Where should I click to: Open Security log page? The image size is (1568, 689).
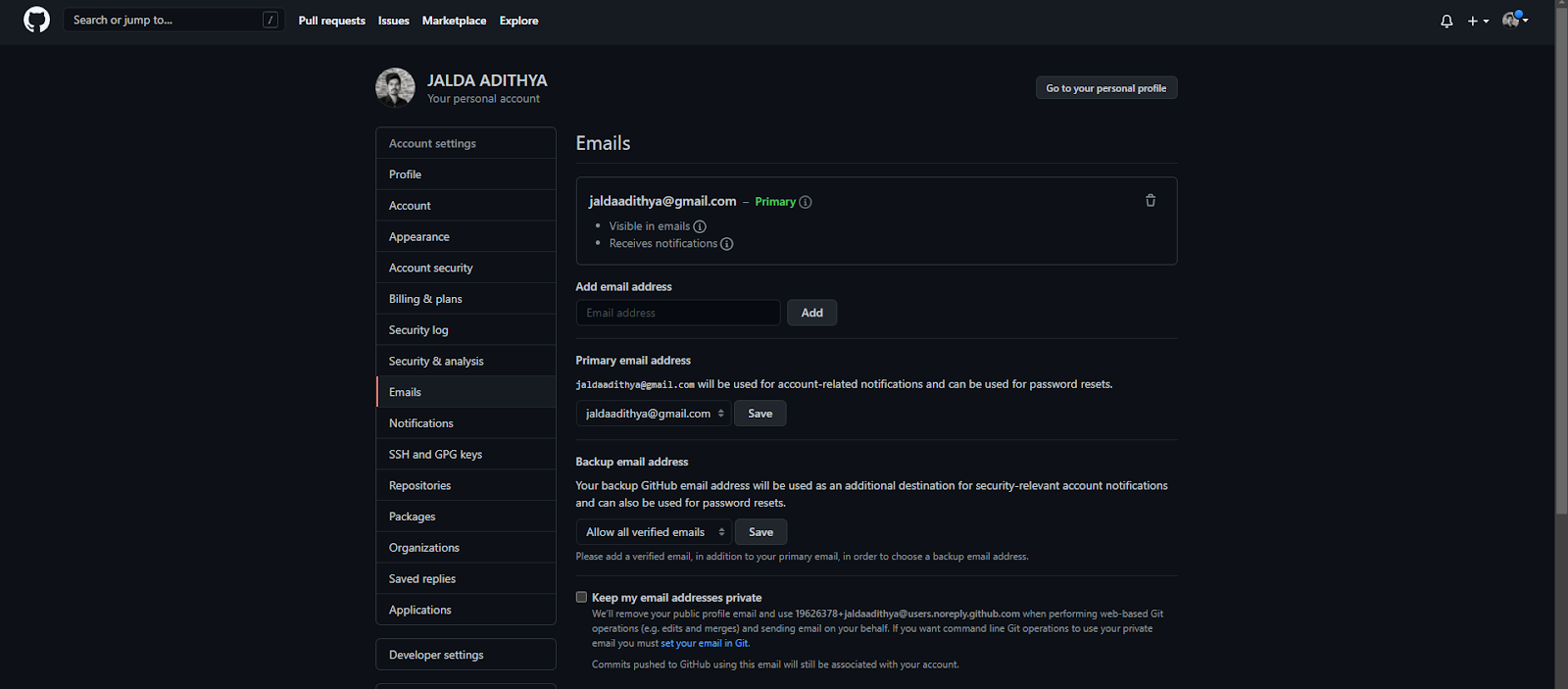click(x=465, y=330)
